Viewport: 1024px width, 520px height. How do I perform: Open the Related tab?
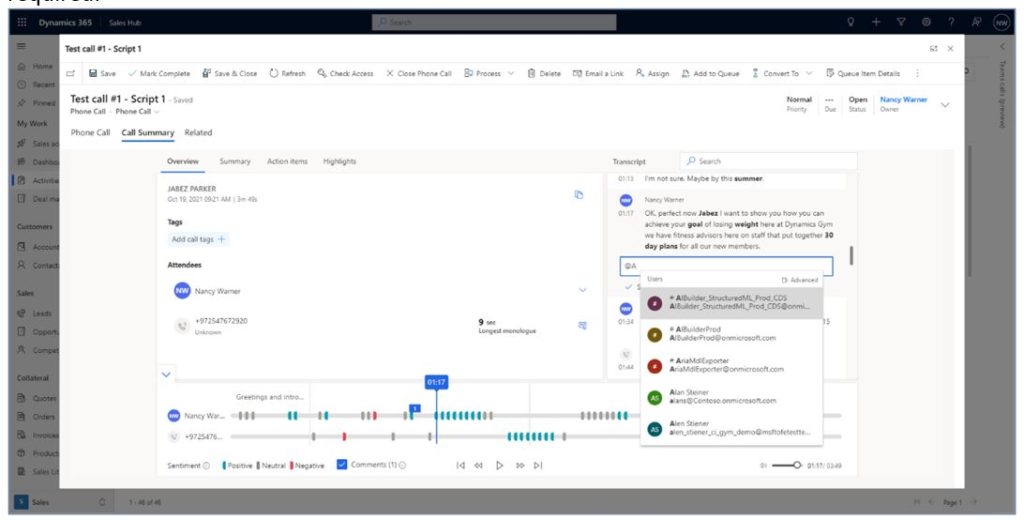tap(198, 133)
